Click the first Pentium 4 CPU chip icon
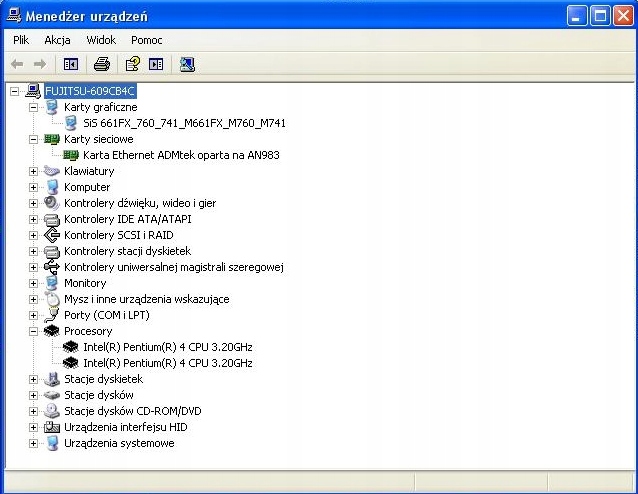The image size is (638, 494). click(x=71, y=347)
